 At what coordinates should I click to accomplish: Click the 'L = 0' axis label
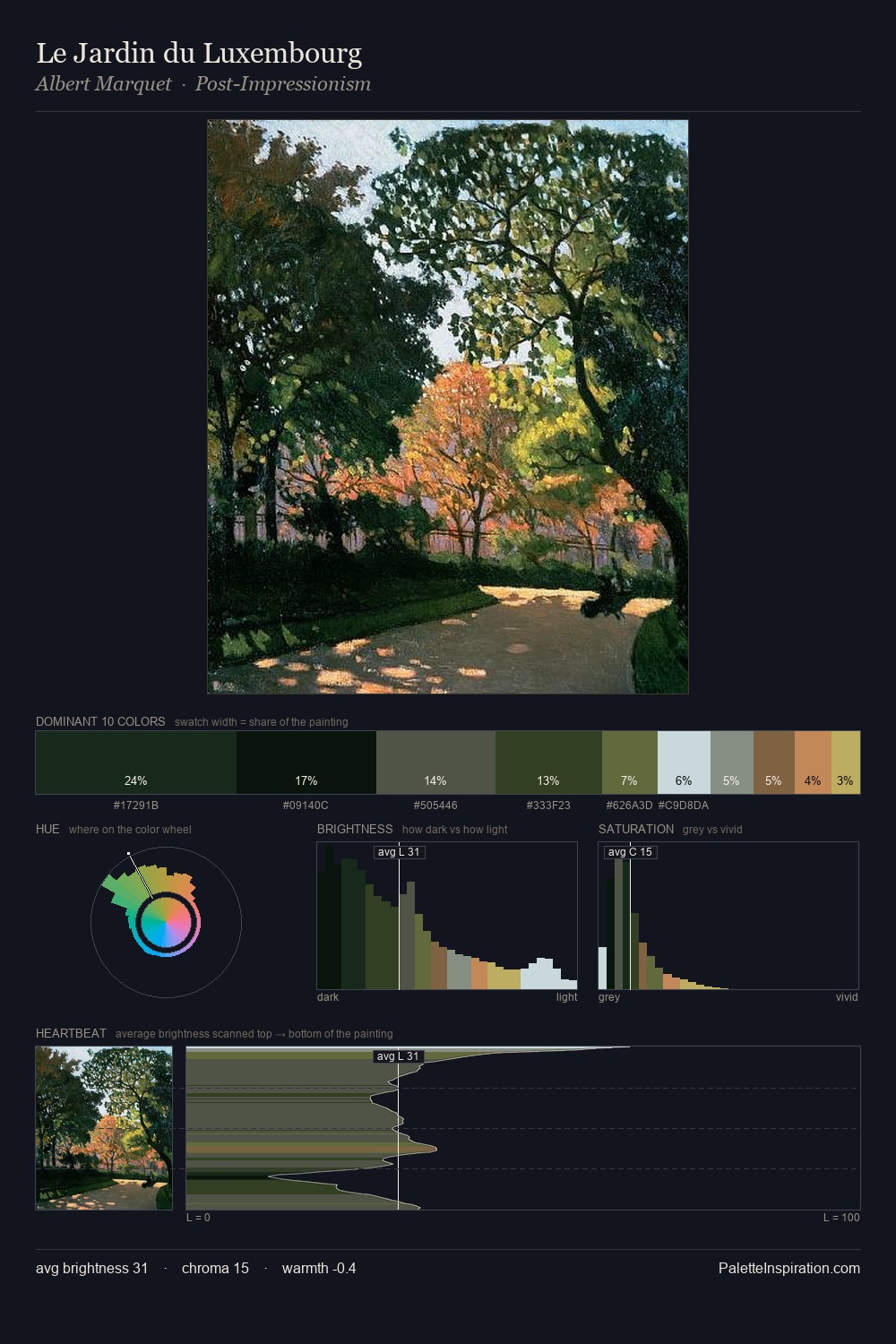tap(198, 1218)
